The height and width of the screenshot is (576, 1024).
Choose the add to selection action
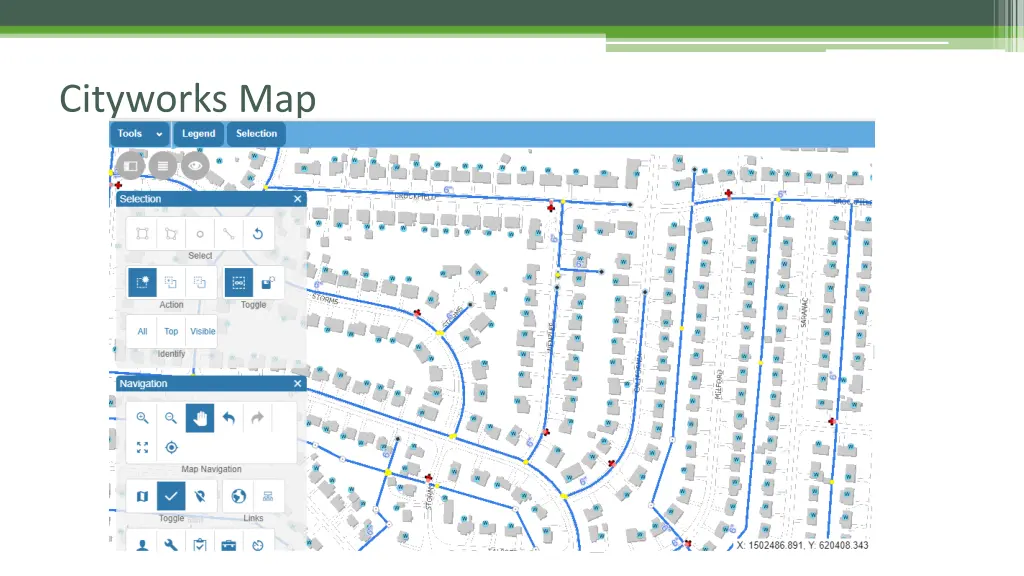point(171,283)
